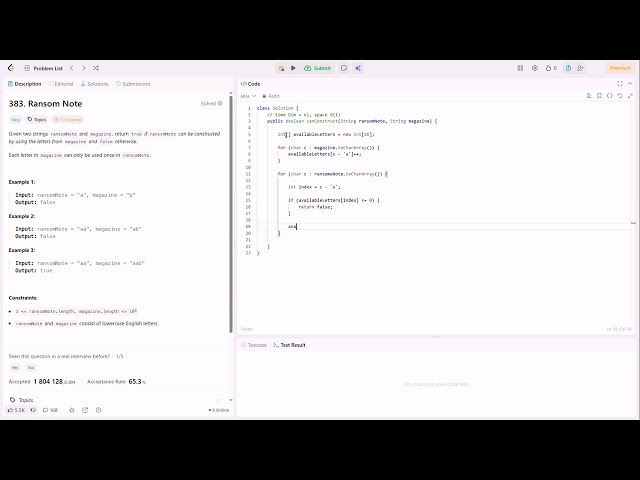
Task: Click the debugger icon beside Run
Action: (x=281, y=68)
